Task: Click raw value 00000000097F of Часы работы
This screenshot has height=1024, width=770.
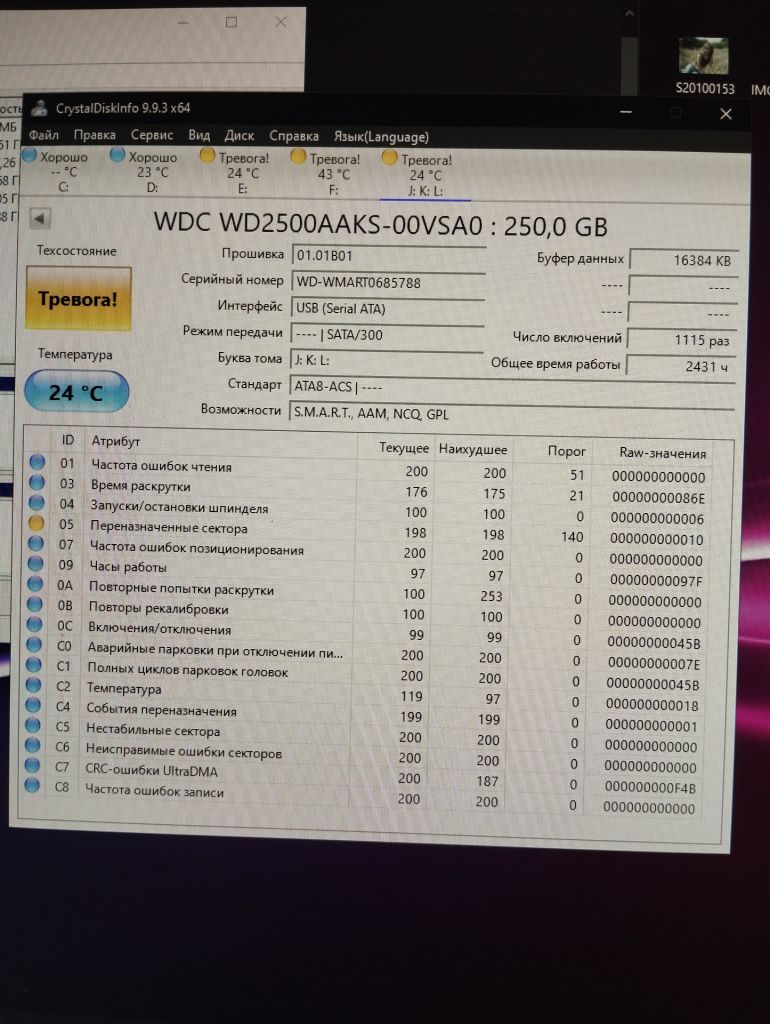Action: pos(656,581)
